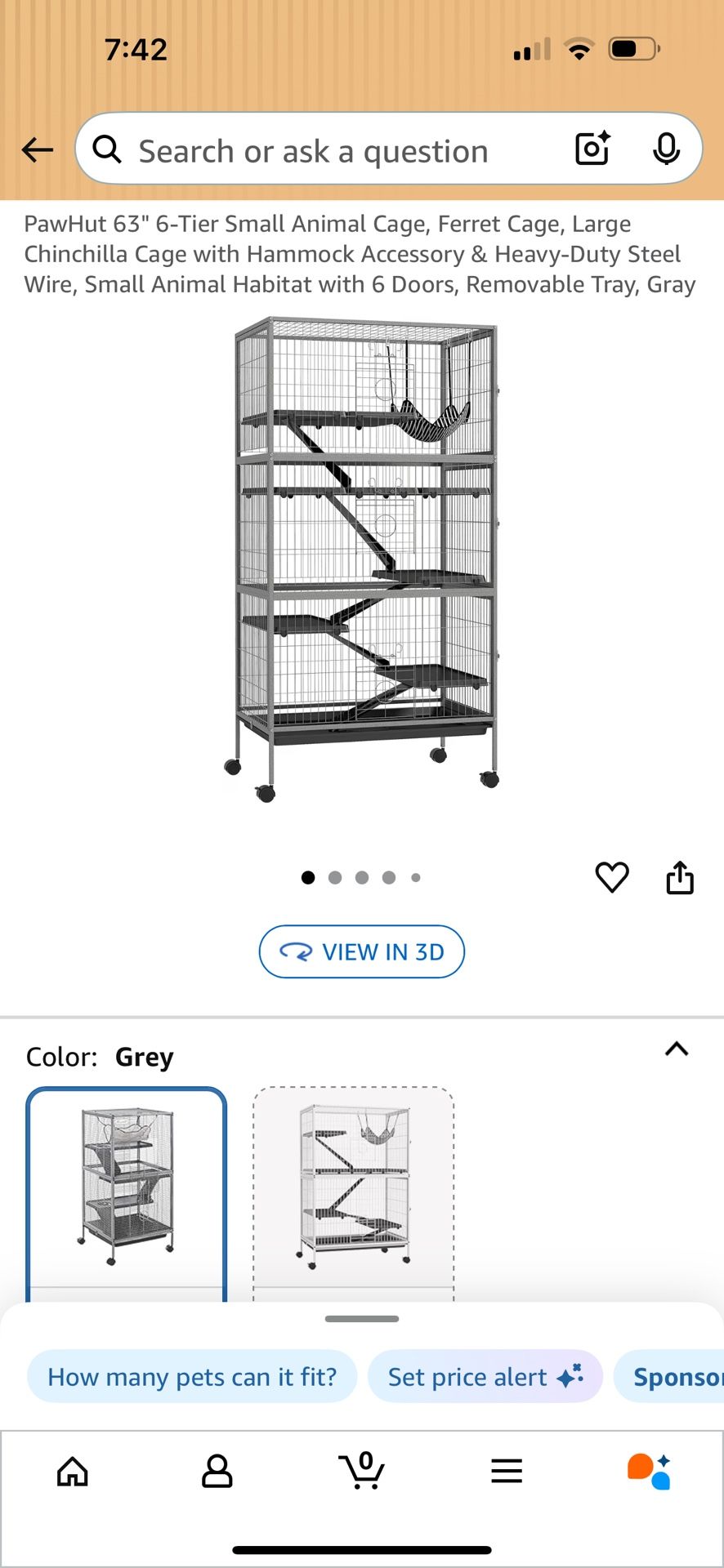Add cage to wishlist via heart icon

[x=611, y=877]
